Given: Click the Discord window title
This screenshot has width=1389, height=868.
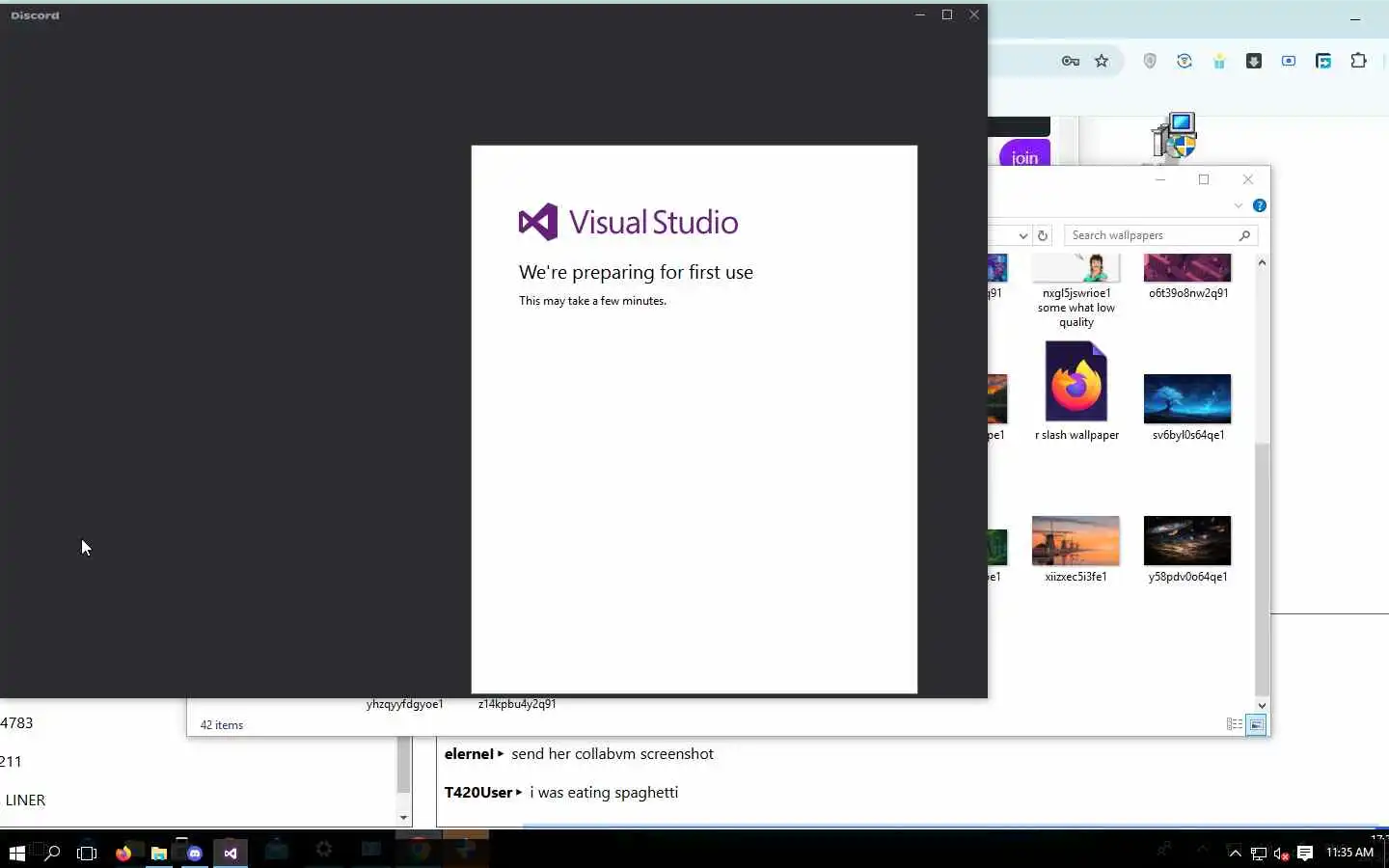Looking at the screenshot, I should pyautogui.click(x=35, y=15).
